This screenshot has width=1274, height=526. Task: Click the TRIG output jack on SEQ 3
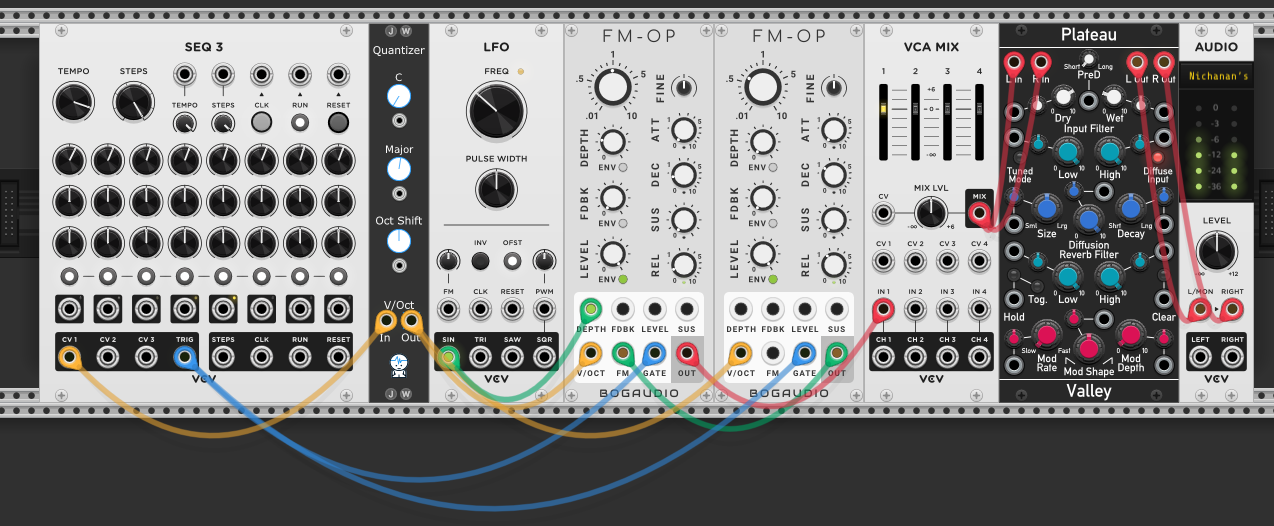click(185, 357)
